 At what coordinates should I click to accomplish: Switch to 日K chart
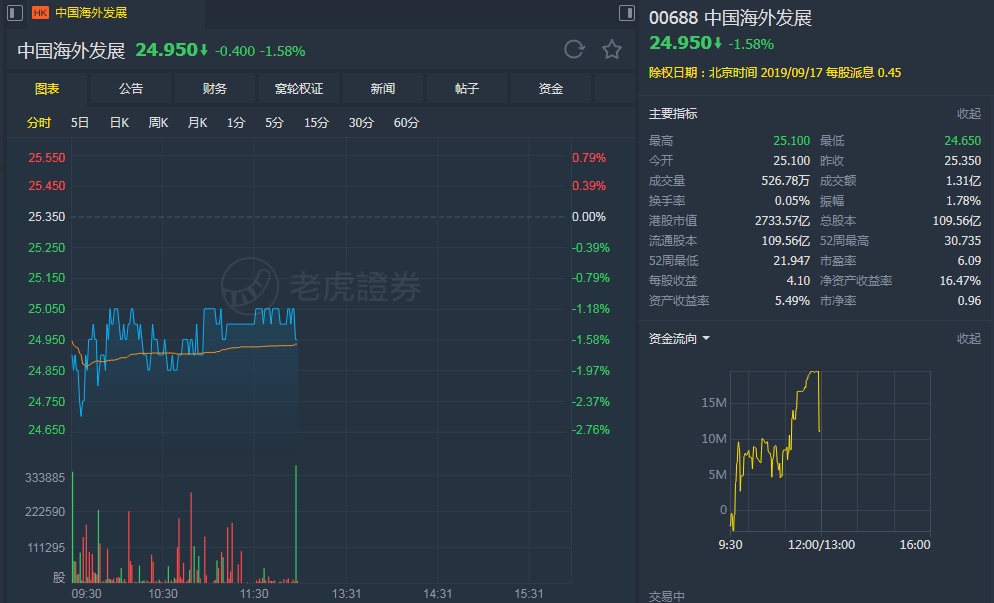point(119,122)
